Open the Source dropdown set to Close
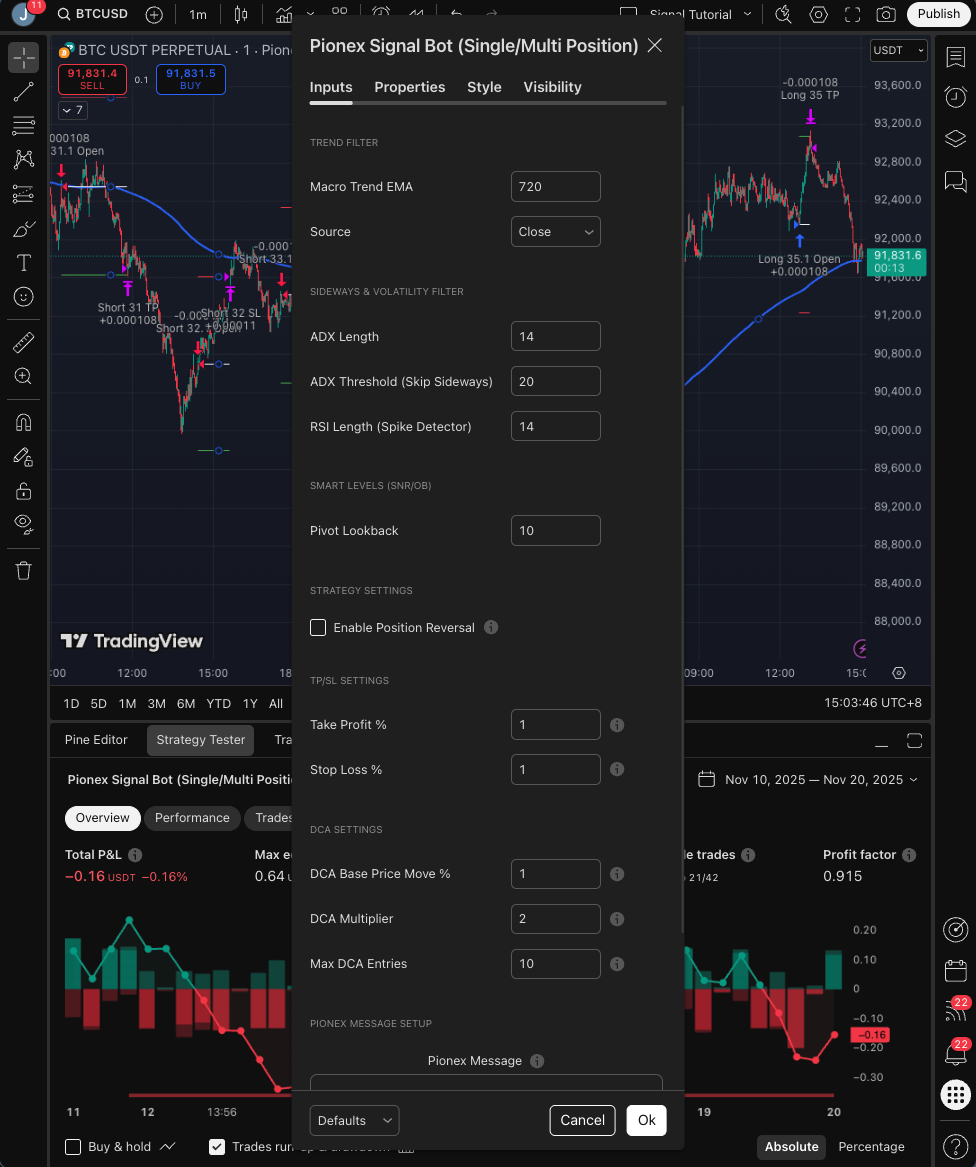Viewport: 976px width, 1167px height. coord(555,232)
